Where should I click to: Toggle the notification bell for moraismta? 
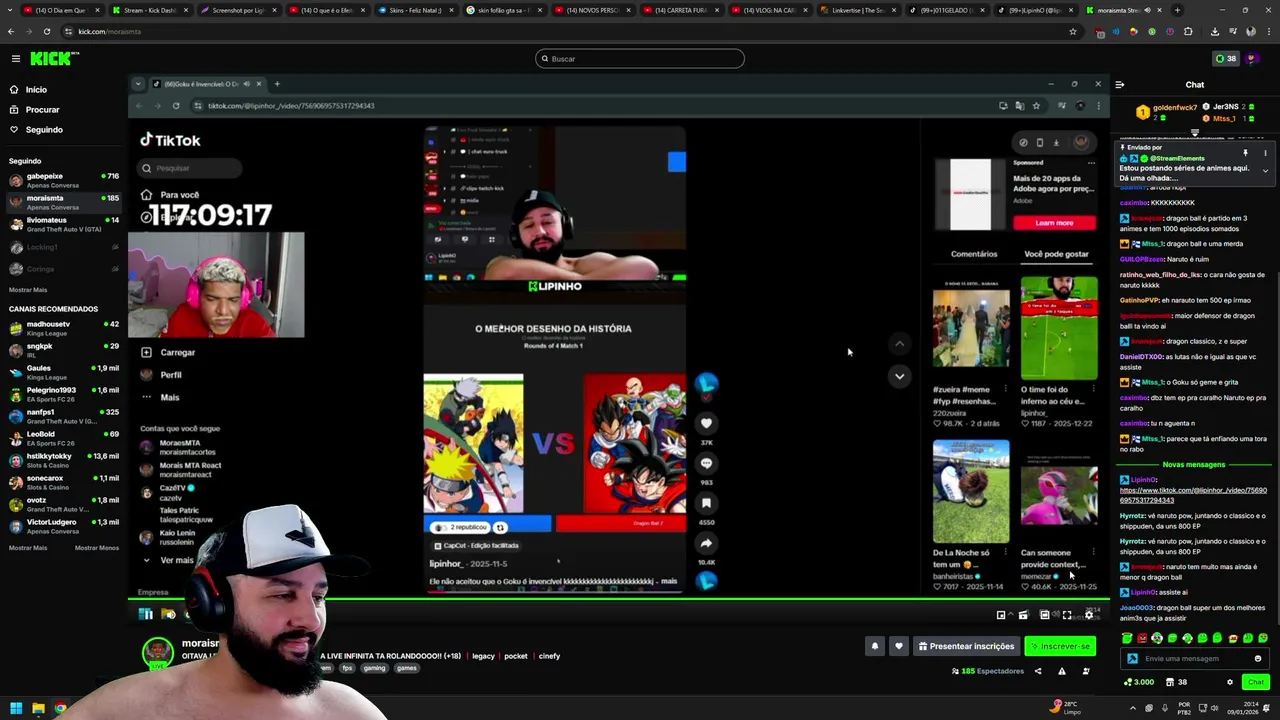pyautogui.click(x=875, y=646)
